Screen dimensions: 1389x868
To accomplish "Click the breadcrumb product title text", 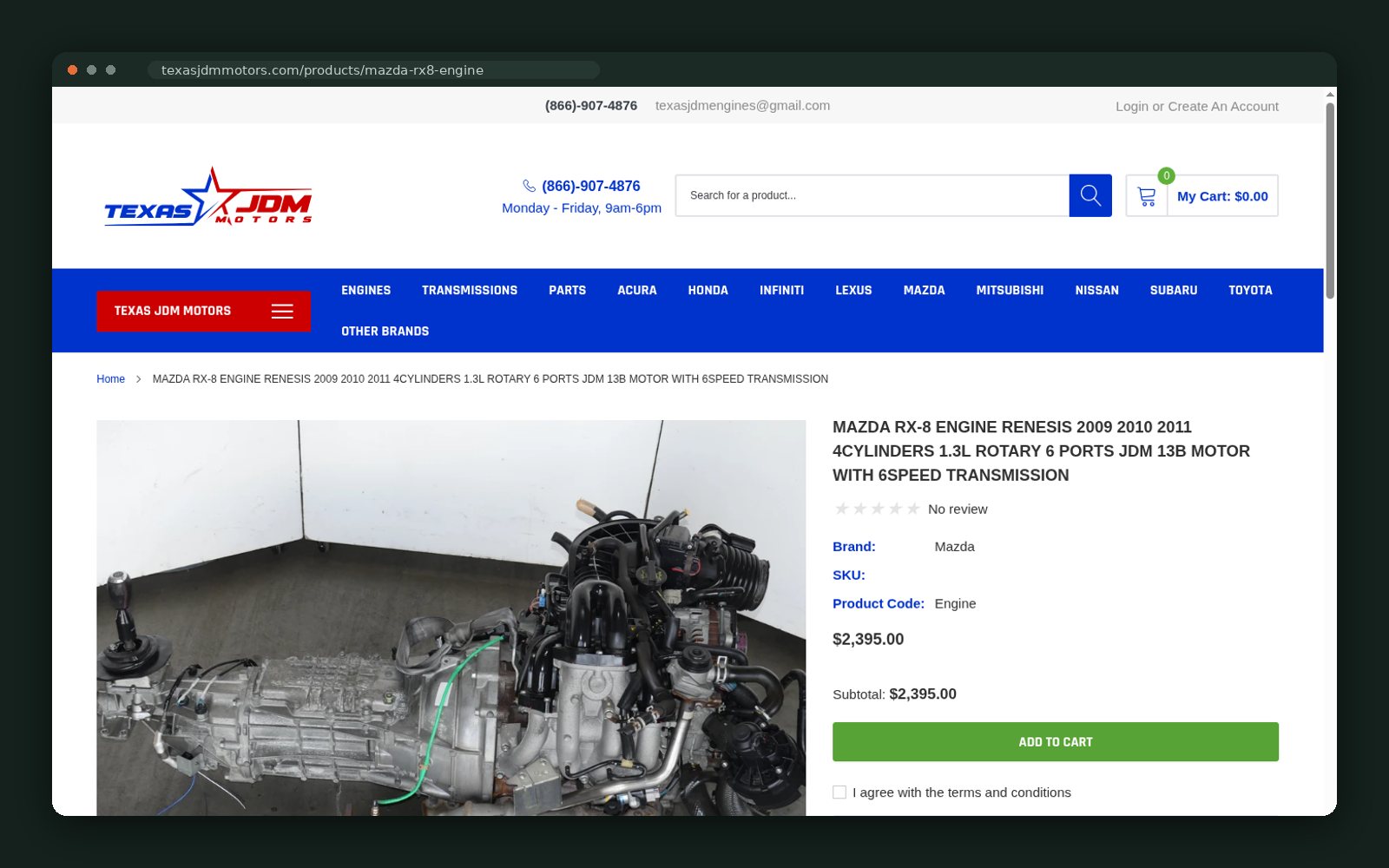I will 490,379.
